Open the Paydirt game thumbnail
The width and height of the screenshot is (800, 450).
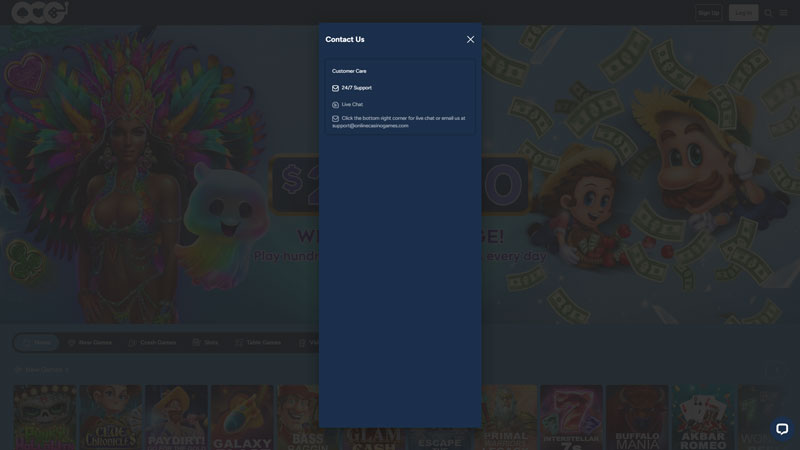[177, 417]
